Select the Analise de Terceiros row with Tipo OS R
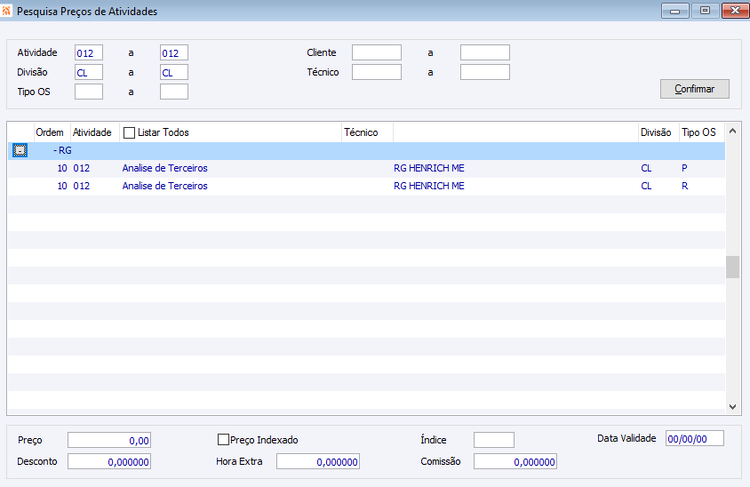Screen dimensions: 750x487 coord(366,186)
